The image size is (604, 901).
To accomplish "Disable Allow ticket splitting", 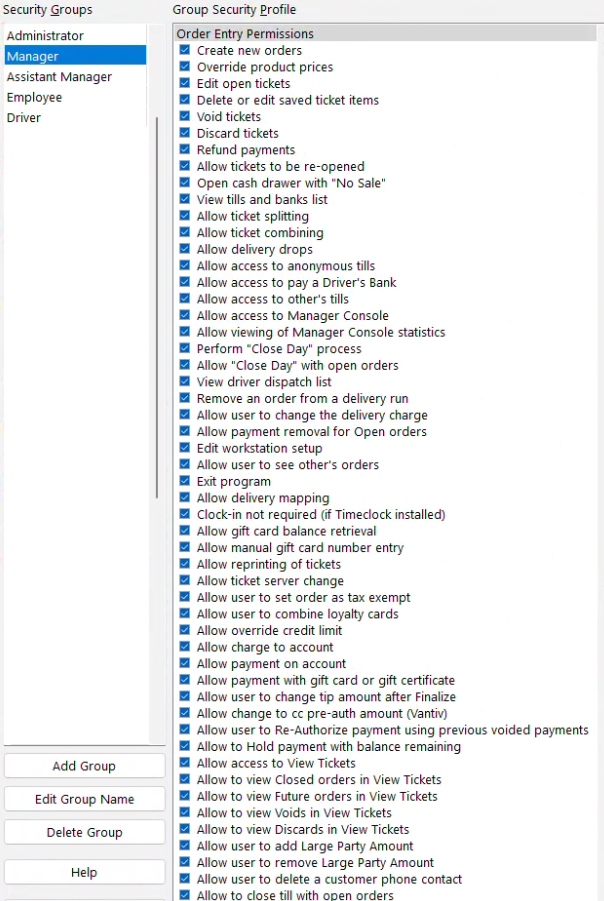I will coord(184,216).
